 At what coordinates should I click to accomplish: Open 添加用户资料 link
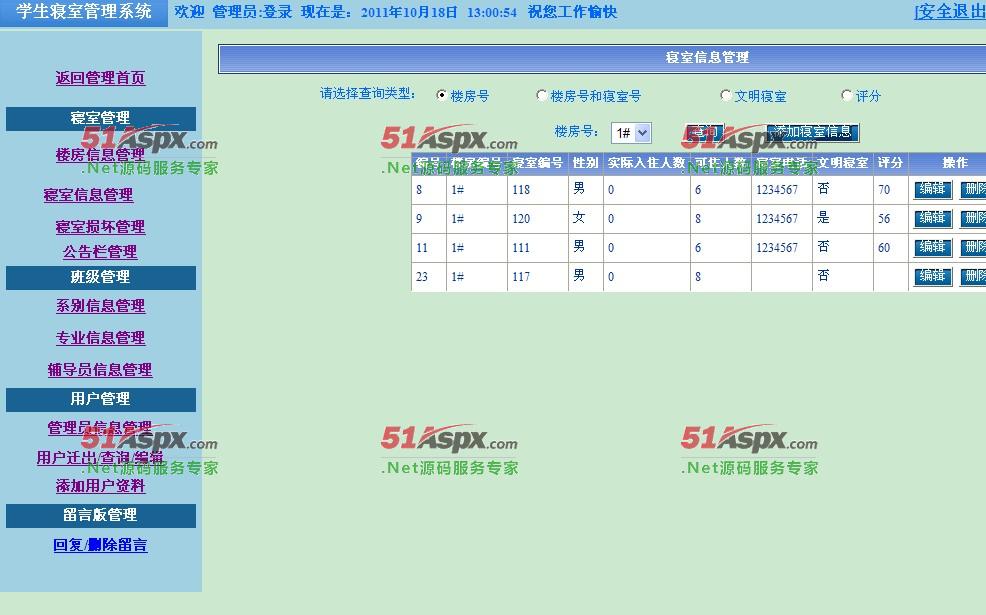[100, 486]
